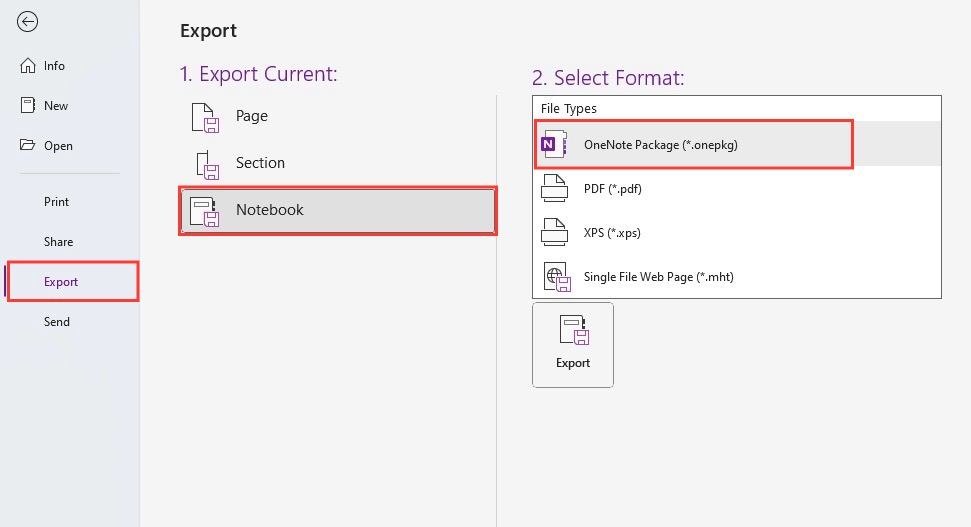Open the Share menu item

tap(58, 242)
